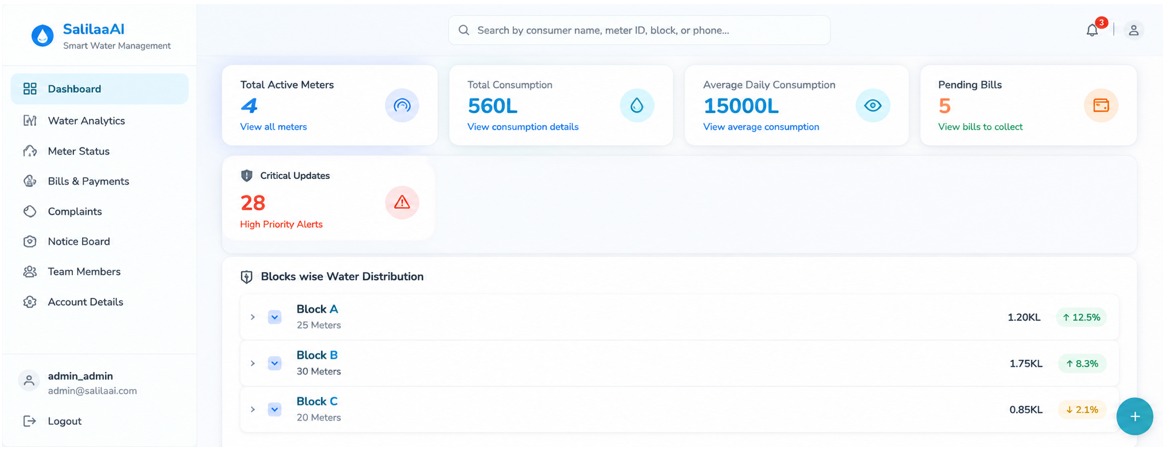Expand Block C row with chevron arrow
1172x465 pixels.
click(253, 410)
